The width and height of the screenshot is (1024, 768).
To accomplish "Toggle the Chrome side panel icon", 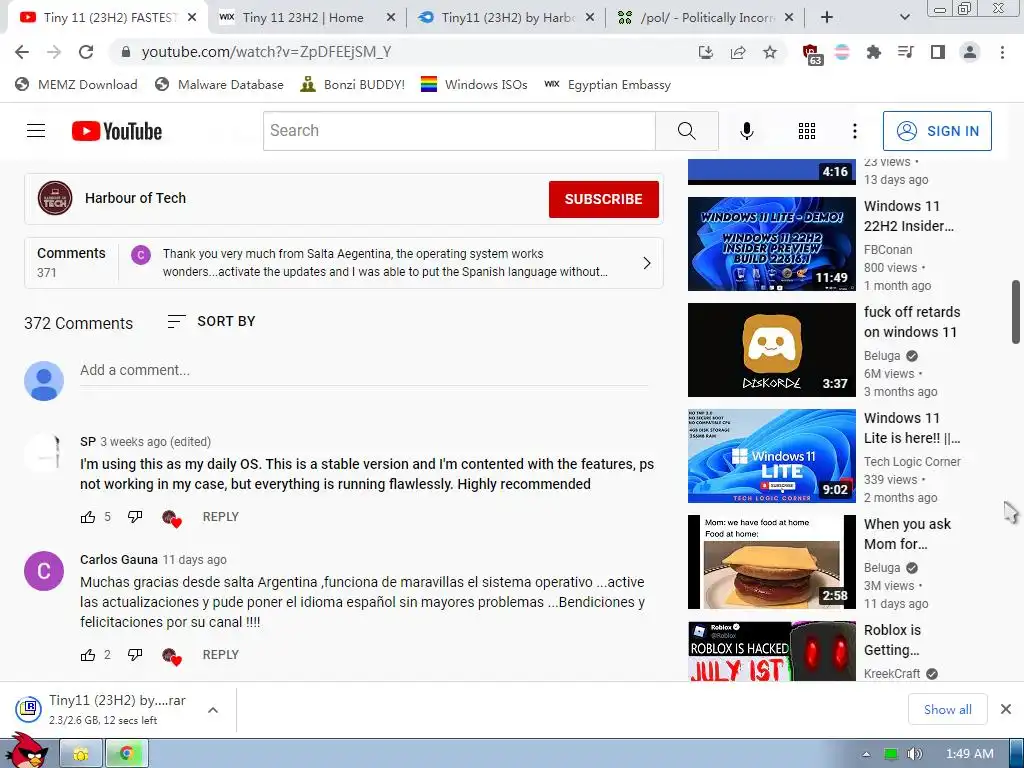I will click(938, 52).
